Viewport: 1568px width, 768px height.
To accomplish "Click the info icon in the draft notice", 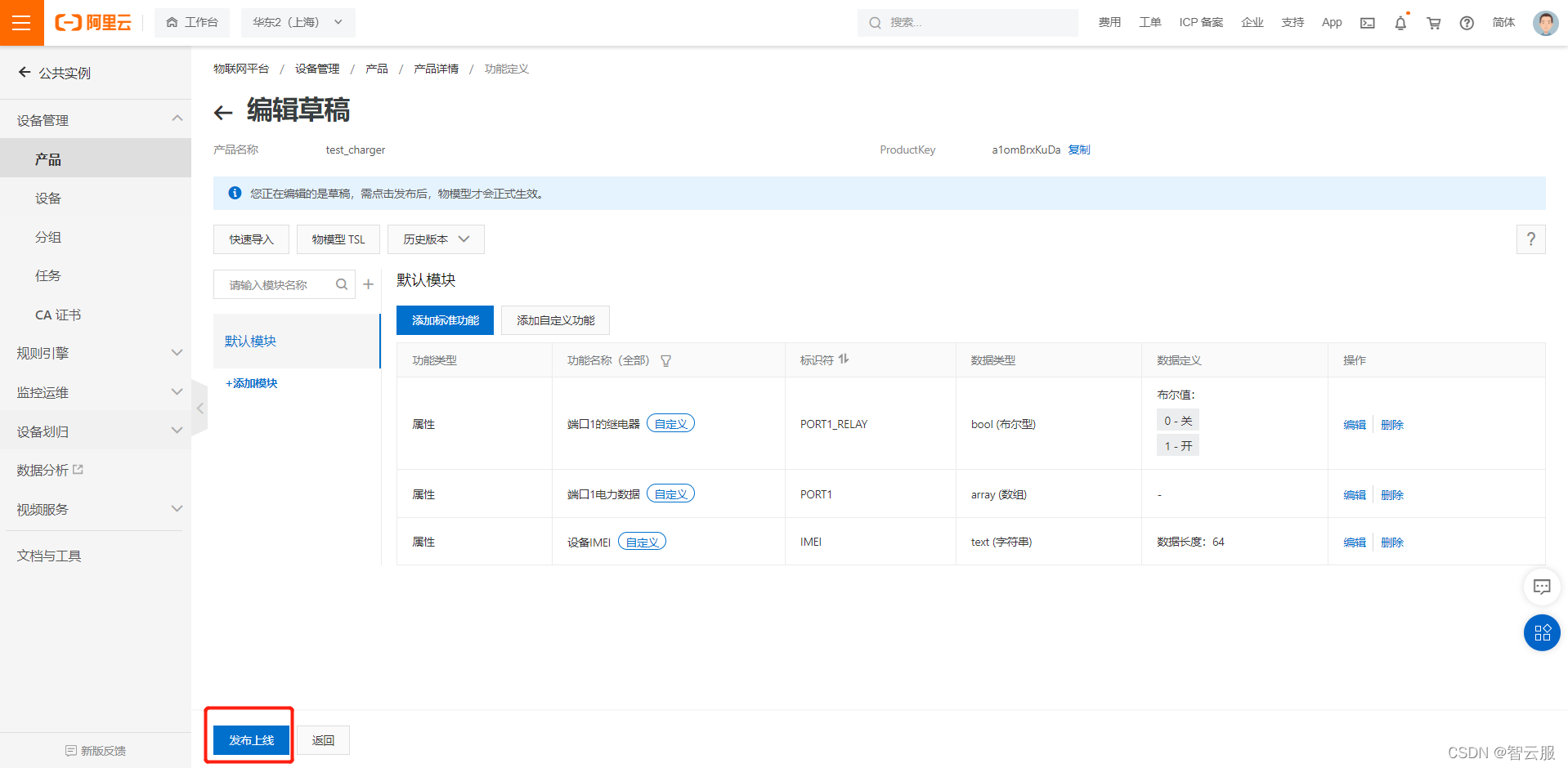I will pyautogui.click(x=235, y=193).
